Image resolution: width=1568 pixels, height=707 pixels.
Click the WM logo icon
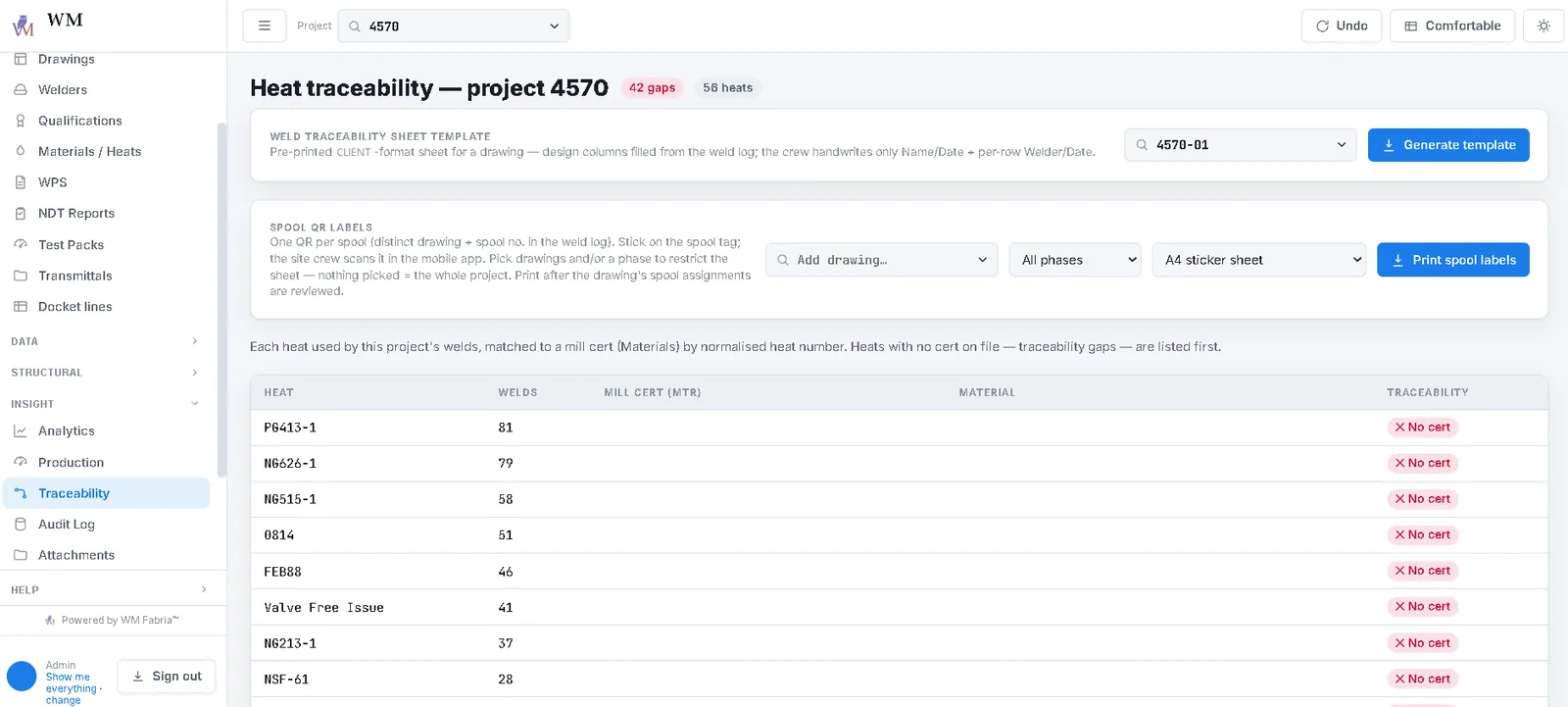(x=23, y=25)
